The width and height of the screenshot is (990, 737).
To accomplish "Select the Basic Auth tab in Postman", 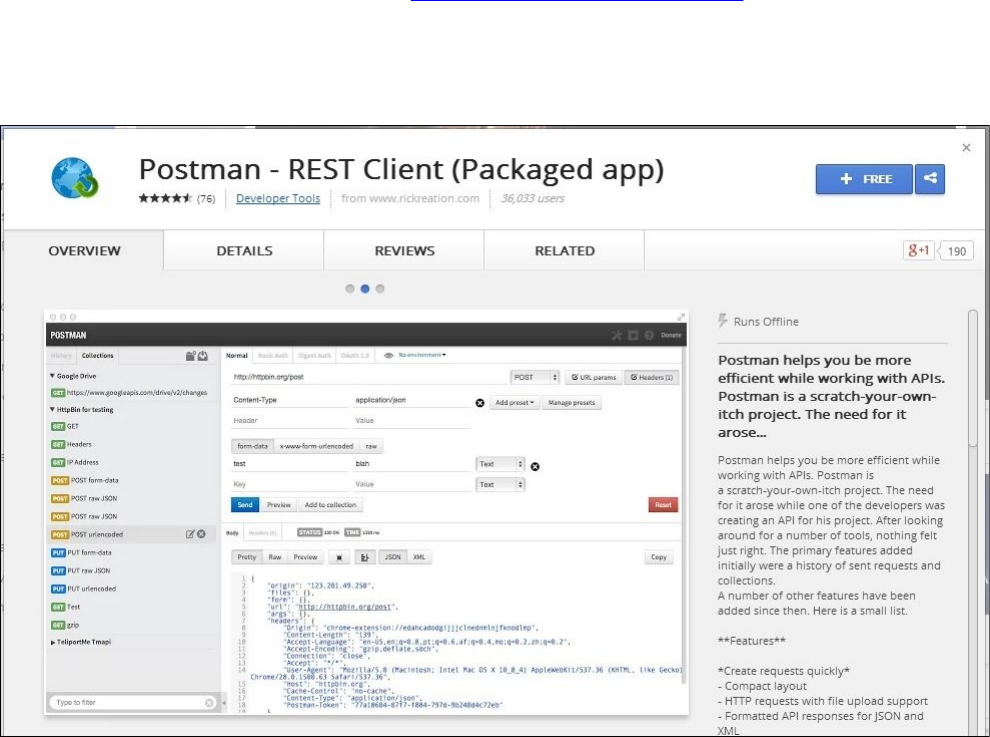I will (x=273, y=356).
